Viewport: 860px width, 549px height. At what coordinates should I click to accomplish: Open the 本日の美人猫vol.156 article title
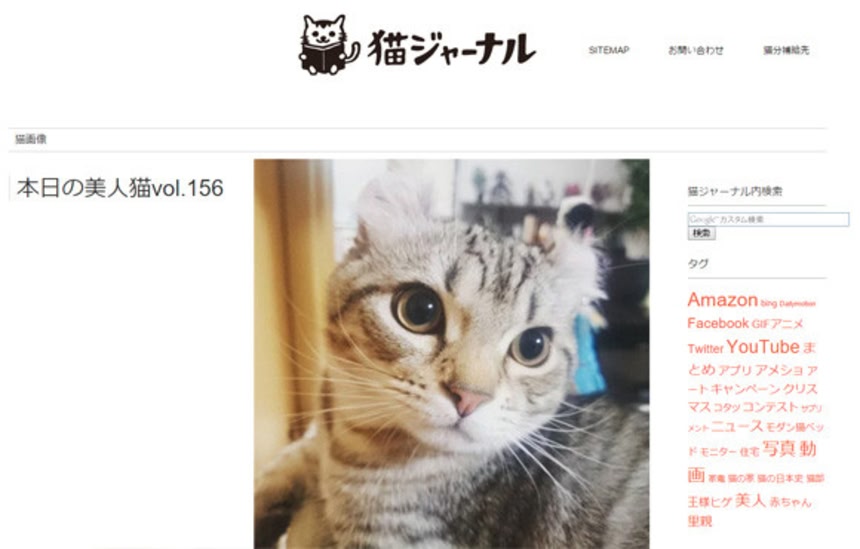click(120, 188)
